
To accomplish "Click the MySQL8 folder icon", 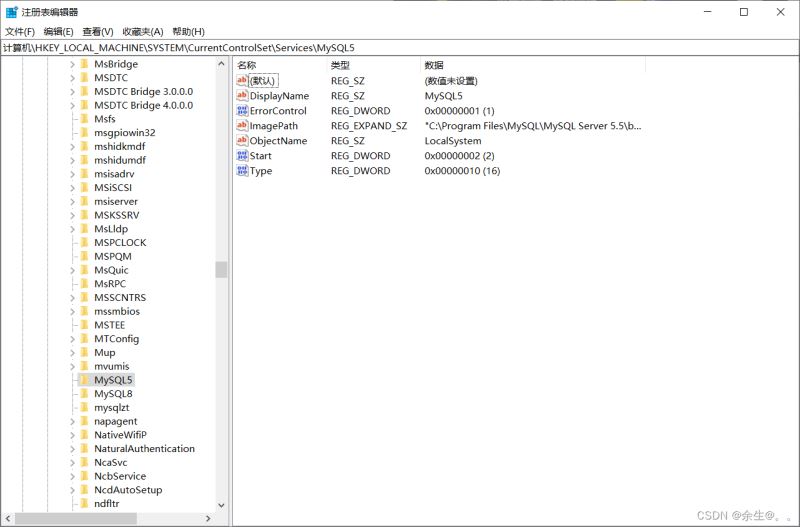I will click(85, 394).
